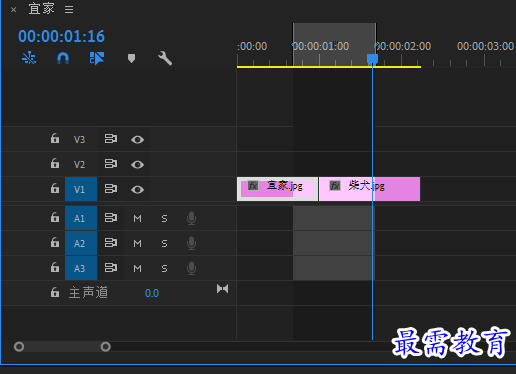Viewport: 516px width, 374px height.
Task: Toggle A3 track targeting
Action: [x=81, y=268]
